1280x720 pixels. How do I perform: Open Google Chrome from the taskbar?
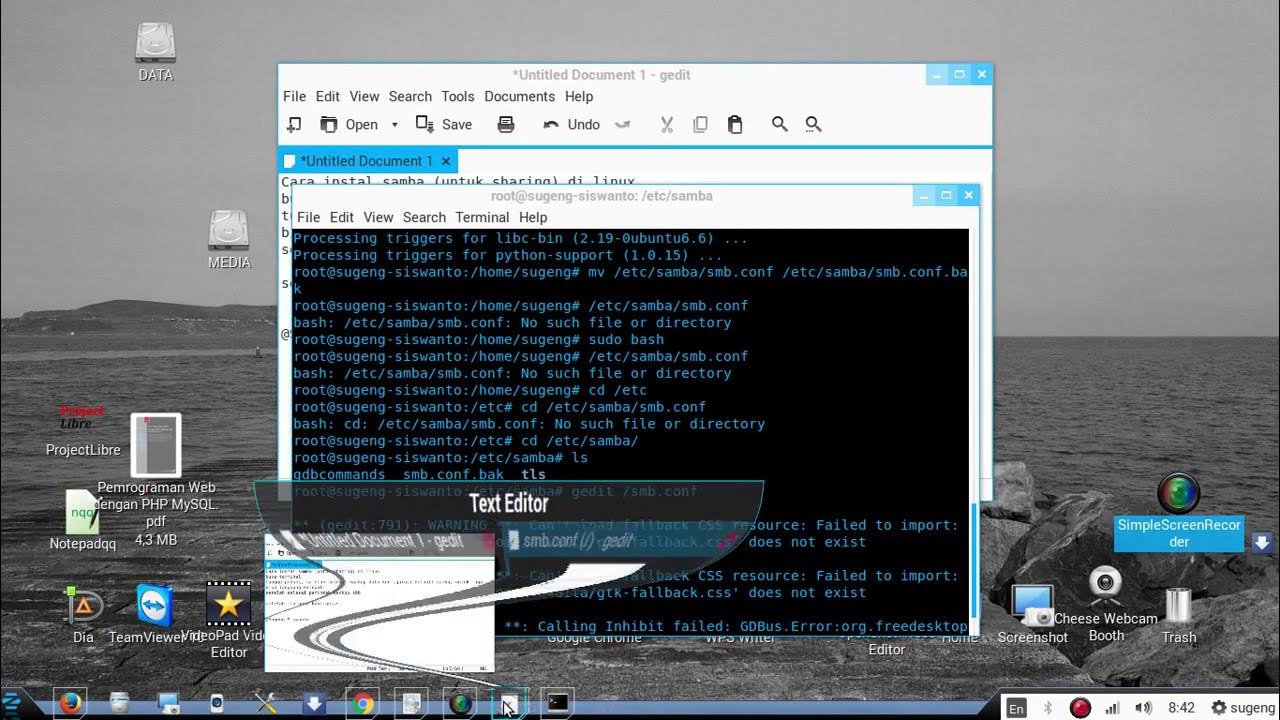[x=362, y=704]
